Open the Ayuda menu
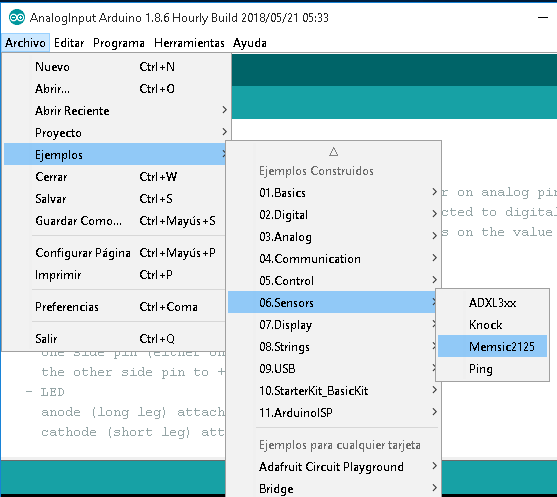Image resolution: width=557 pixels, height=497 pixels. pos(250,43)
